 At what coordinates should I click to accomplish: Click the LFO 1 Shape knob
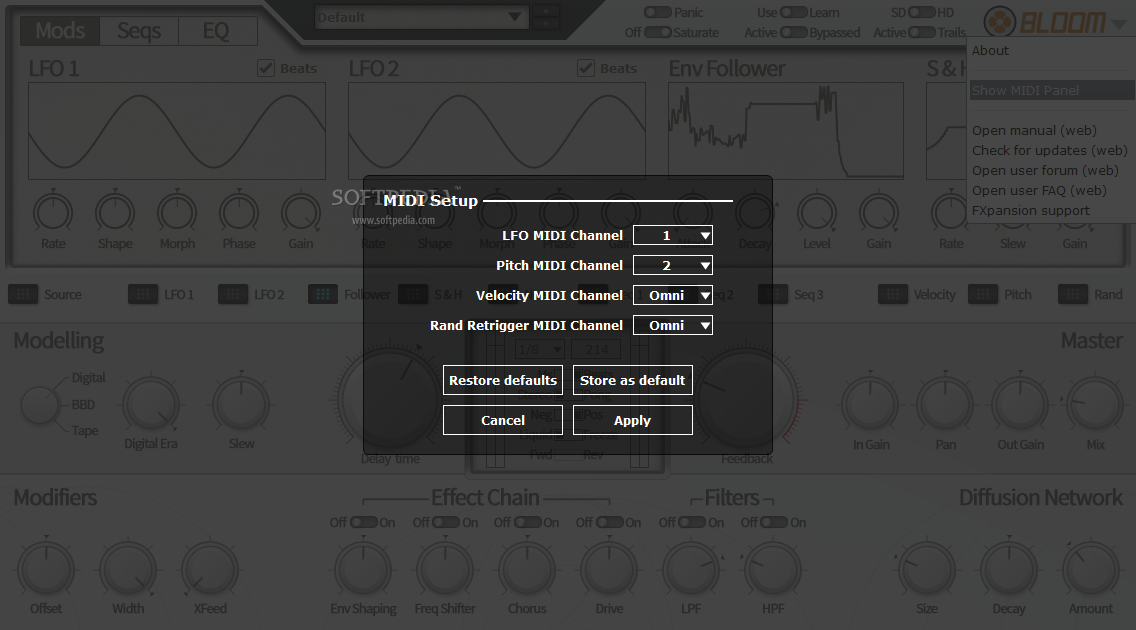pos(115,212)
